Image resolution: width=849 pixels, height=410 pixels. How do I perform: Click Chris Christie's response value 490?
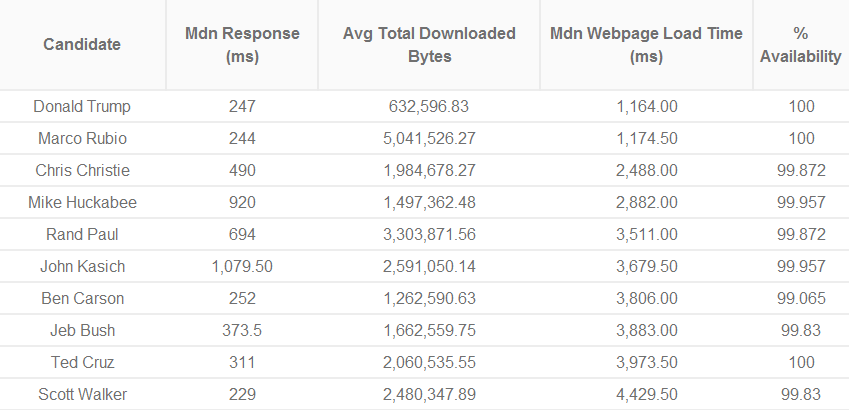click(x=242, y=170)
